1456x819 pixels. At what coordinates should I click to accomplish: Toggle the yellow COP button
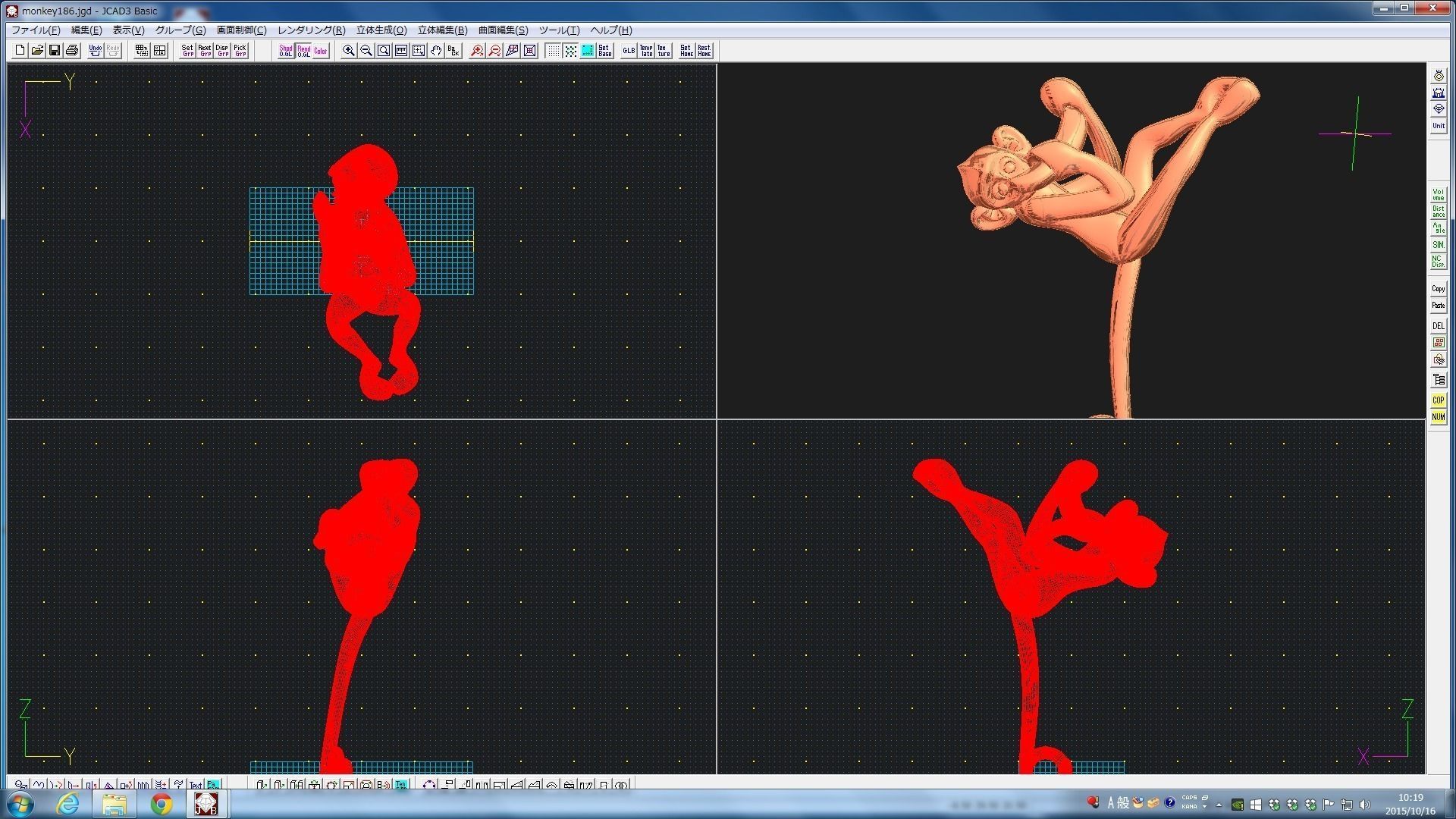tap(1438, 400)
